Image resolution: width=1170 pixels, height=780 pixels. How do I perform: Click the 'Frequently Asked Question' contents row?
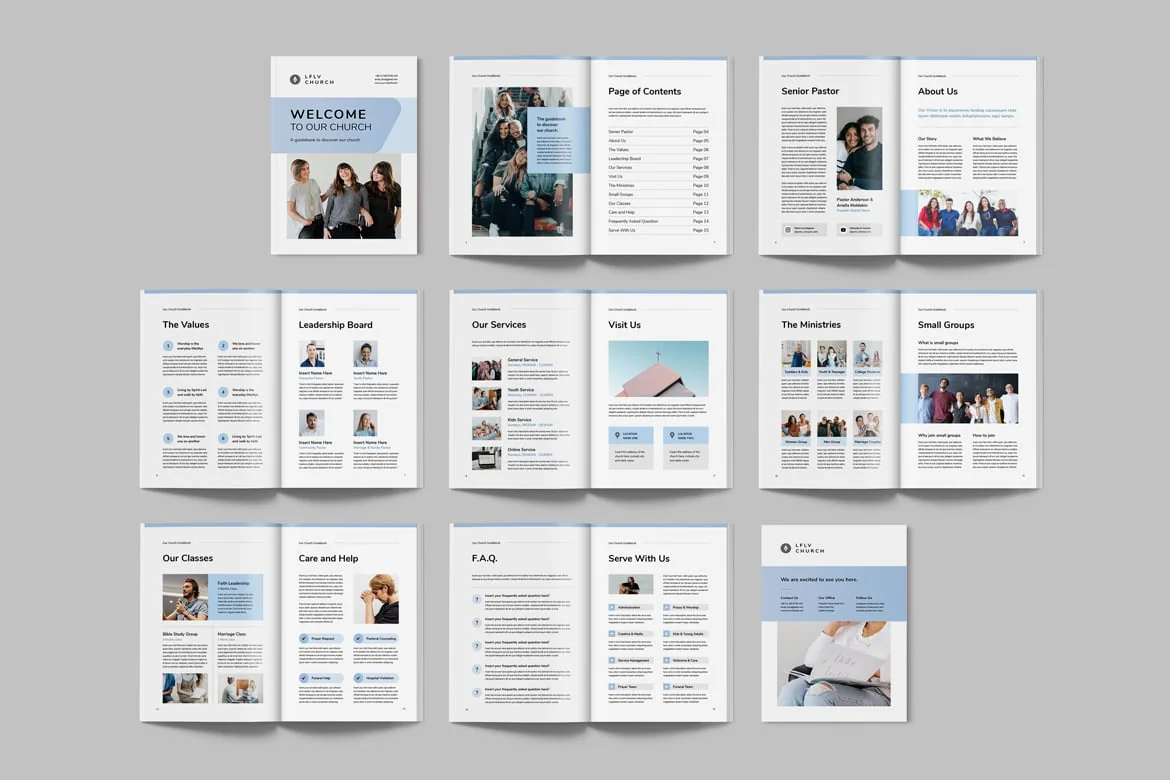click(x=658, y=221)
